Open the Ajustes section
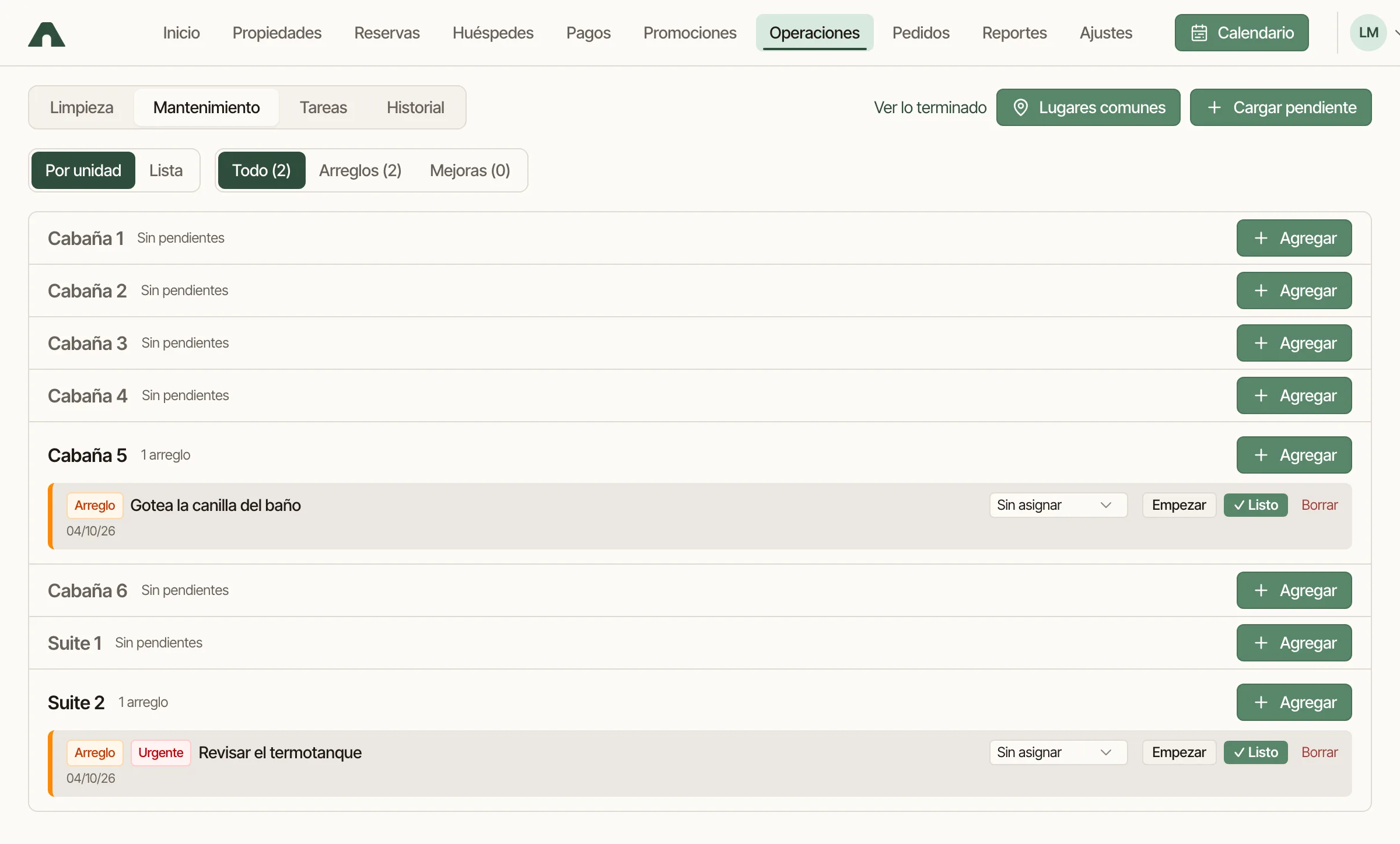 pos(1106,33)
